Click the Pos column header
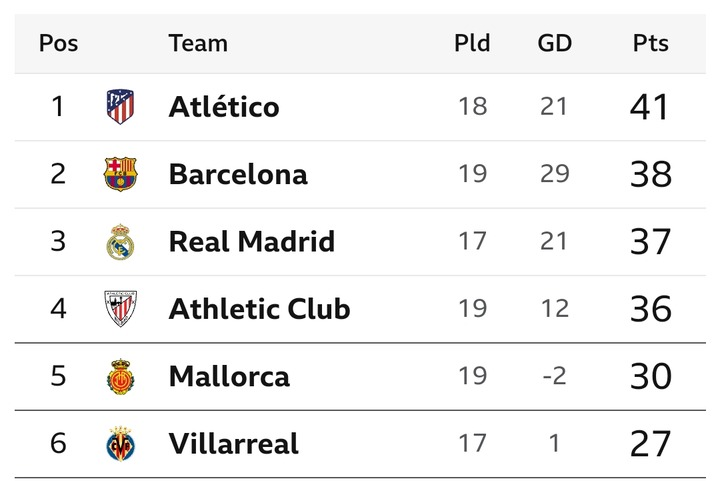This screenshot has height=481, width=720. pos(58,43)
